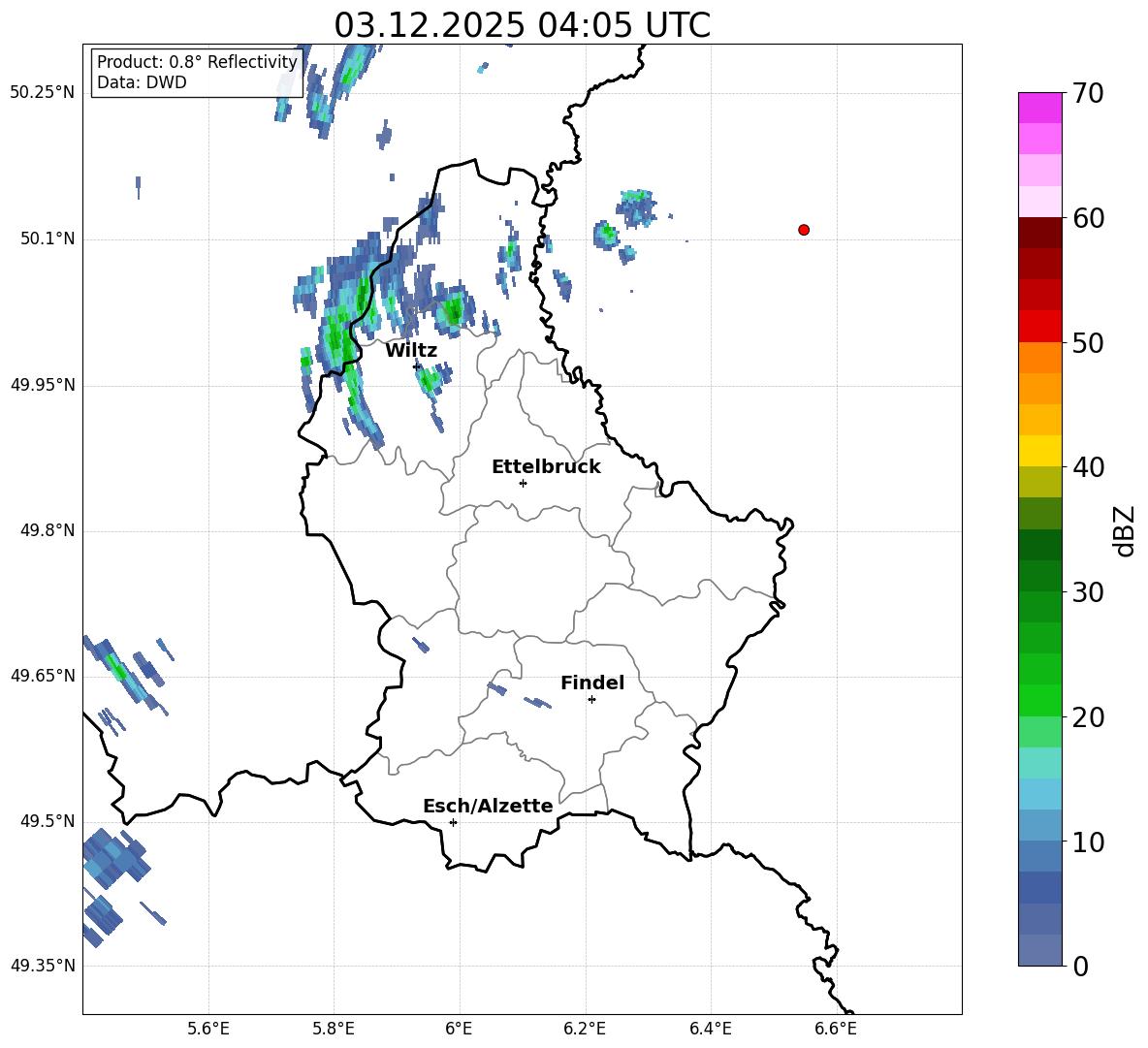Viewport: 1148px width, 1048px height.
Task: Click the red dot radar marker
Action: click(804, 230)
